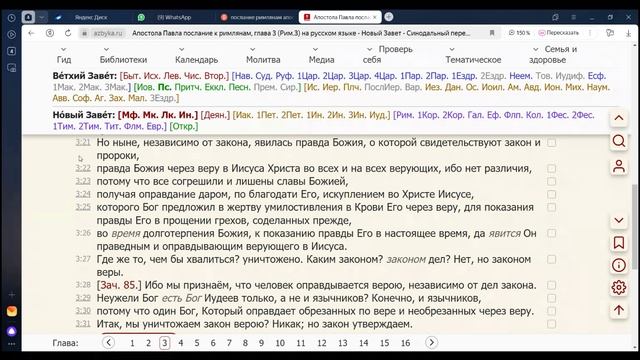The width and height of the screenshot is (640, 360).
Task: Open the Деян. book link
Action: click(215, 115)
